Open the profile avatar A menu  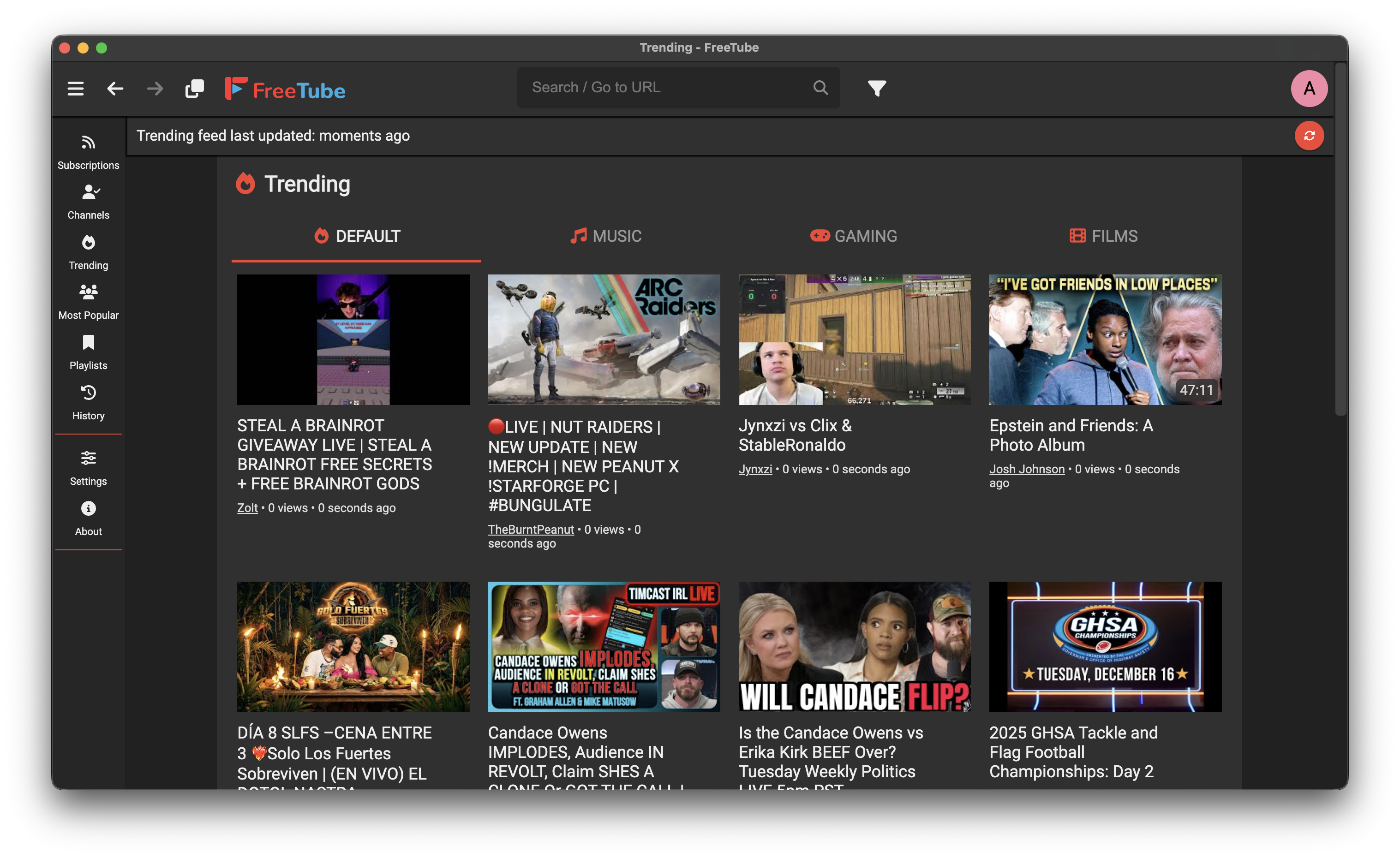tap(1309, 89)
